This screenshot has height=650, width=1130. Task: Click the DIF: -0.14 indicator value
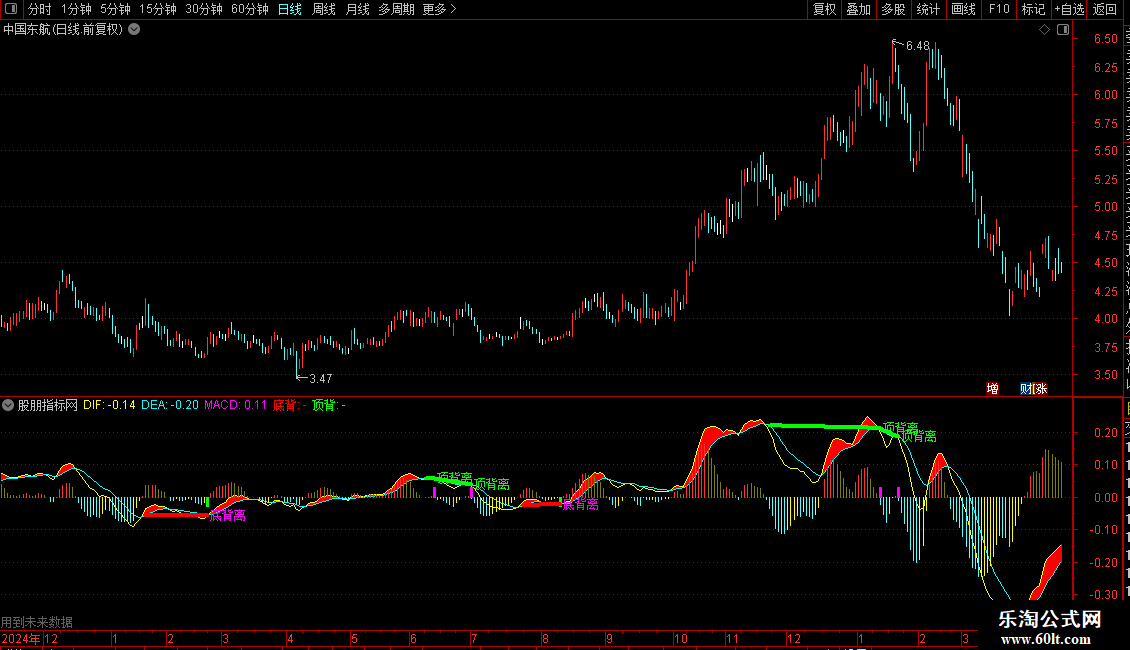(x=109, y=405)
